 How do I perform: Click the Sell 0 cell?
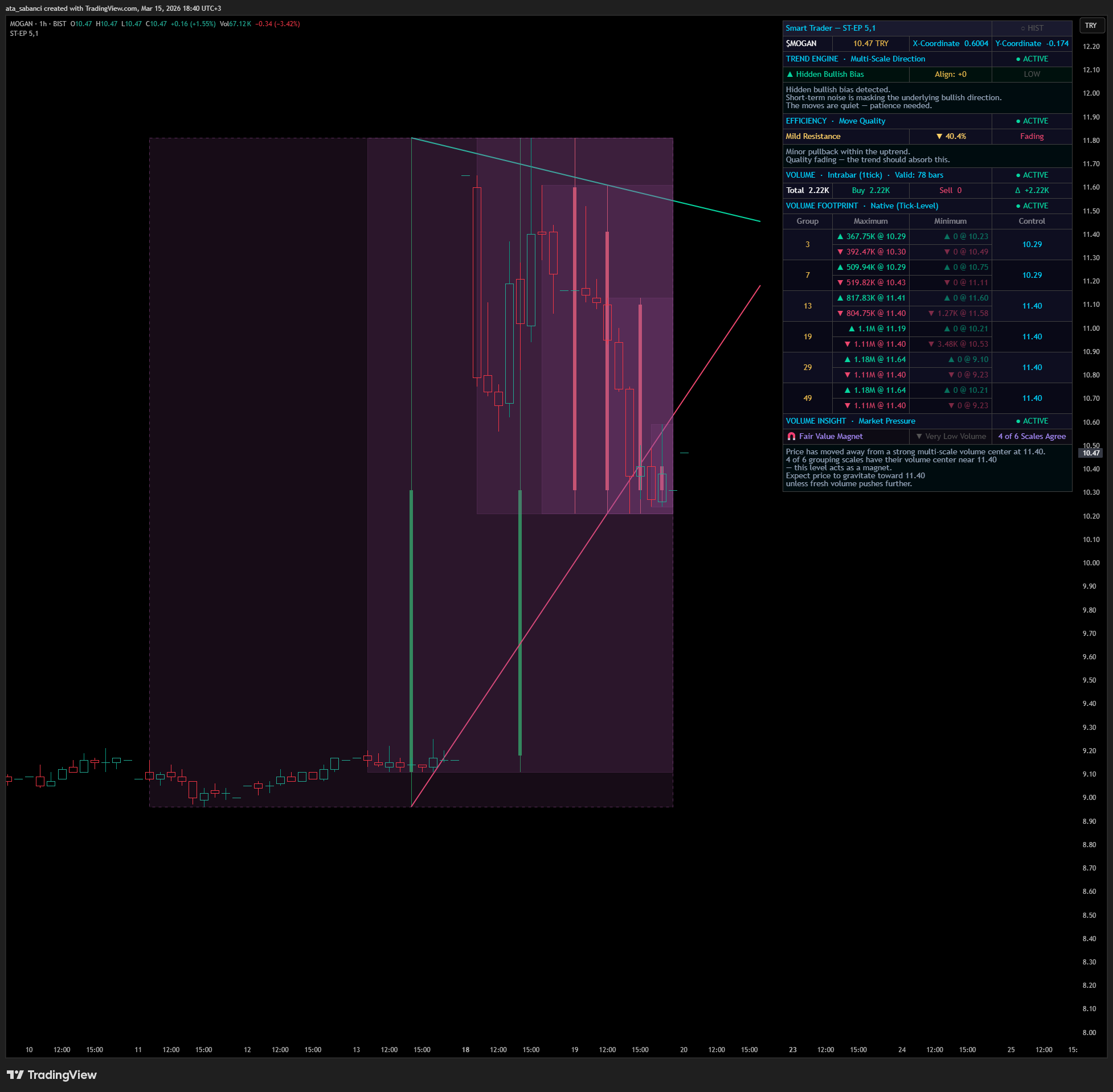(950, 190)
